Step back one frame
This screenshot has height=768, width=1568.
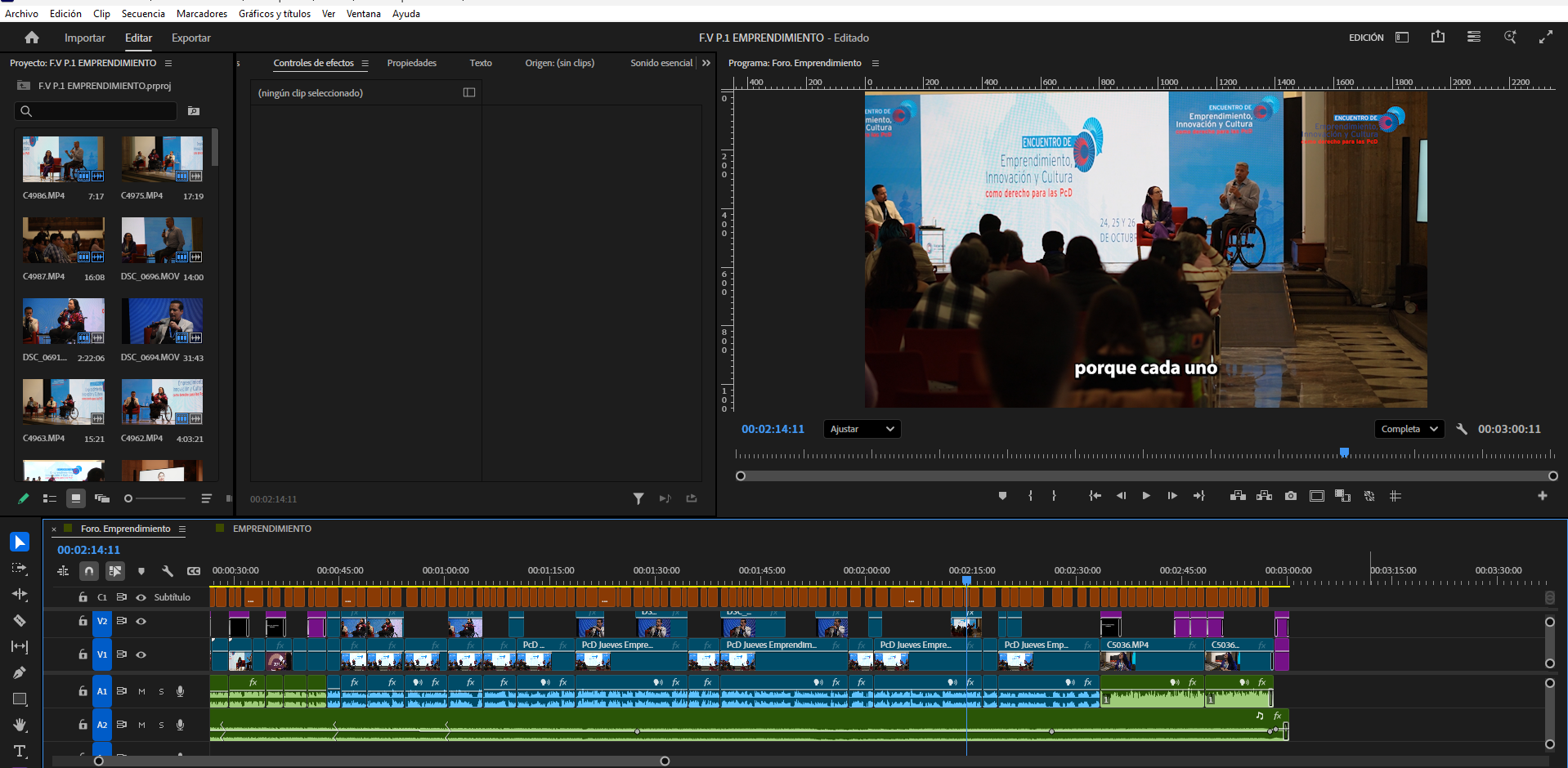pos(1121,496)
